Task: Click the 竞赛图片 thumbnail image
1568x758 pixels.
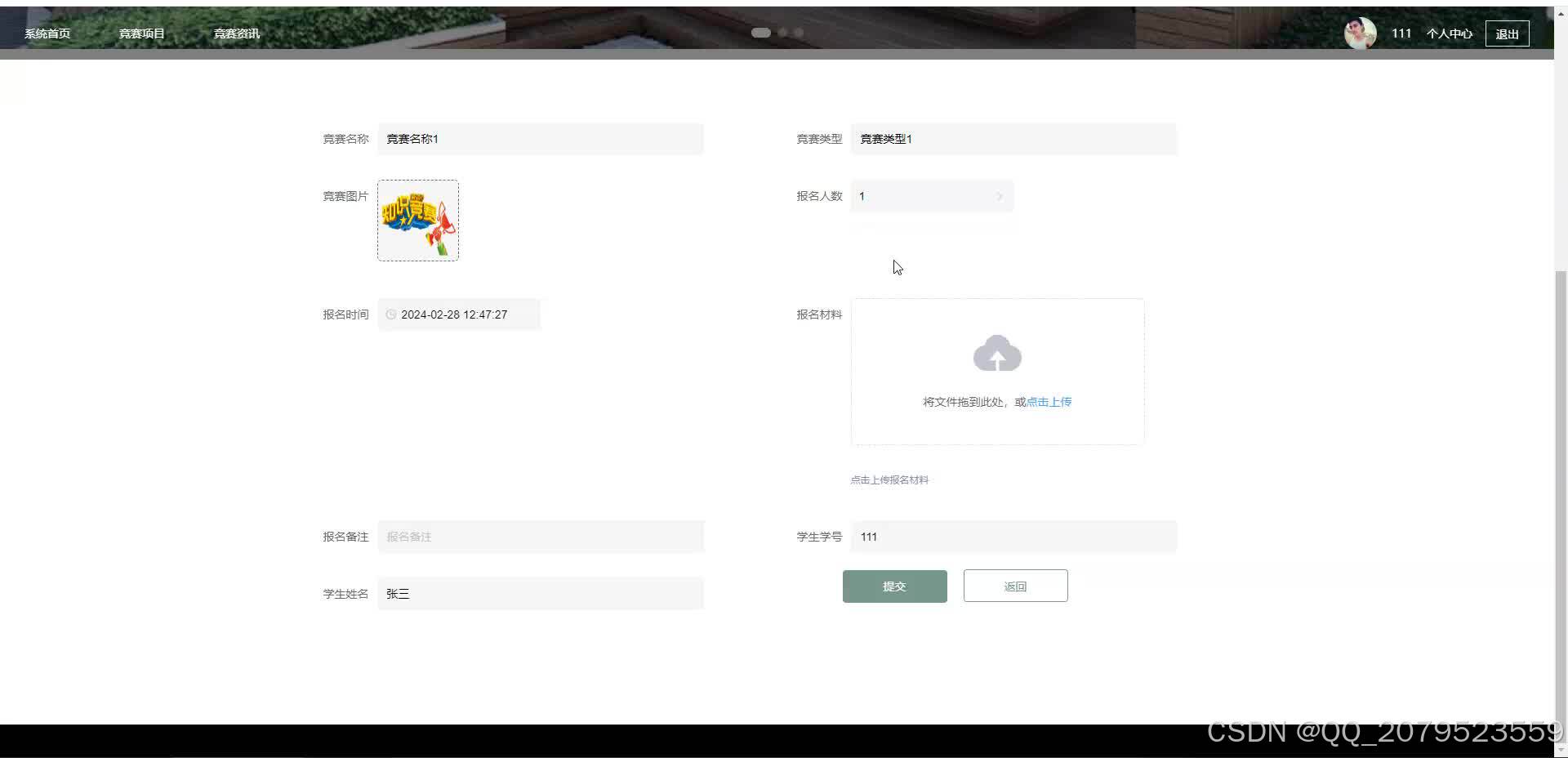Action: coord(418,221)
